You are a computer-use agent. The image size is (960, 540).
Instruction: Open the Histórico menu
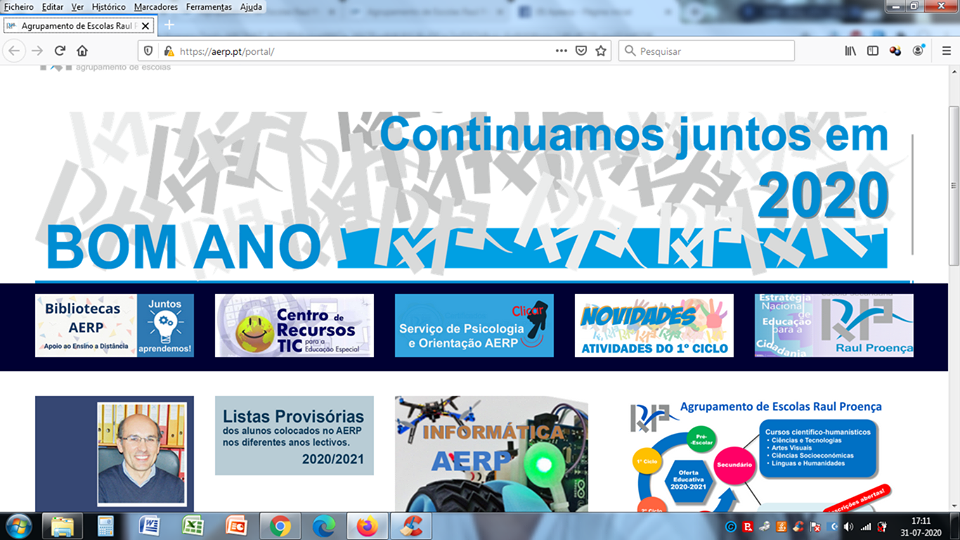(108, 7)
